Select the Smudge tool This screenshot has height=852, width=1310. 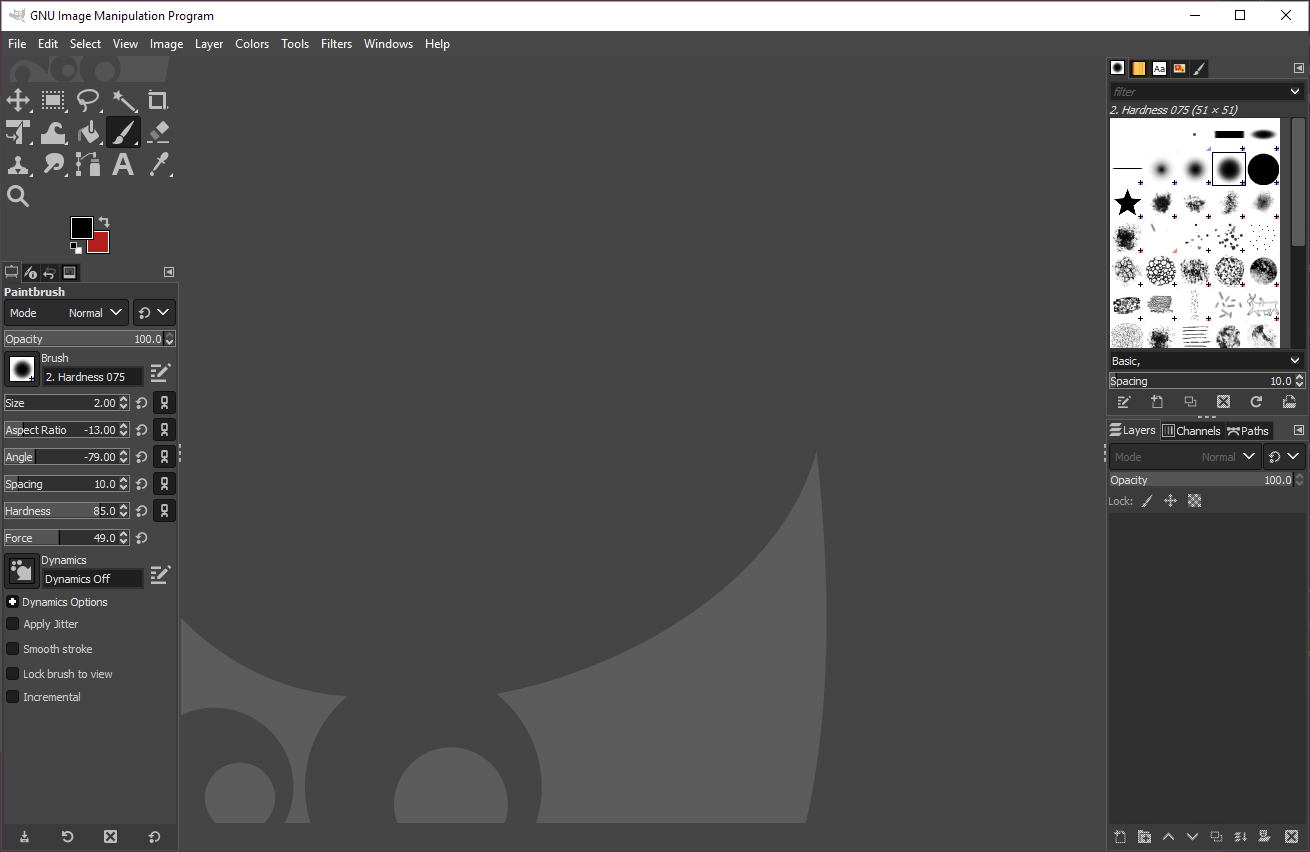click(53, 164)
